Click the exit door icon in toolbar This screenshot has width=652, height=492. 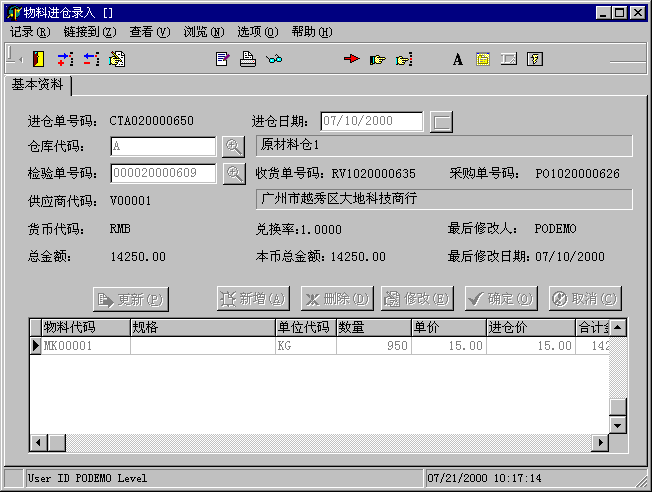point(39,59)
